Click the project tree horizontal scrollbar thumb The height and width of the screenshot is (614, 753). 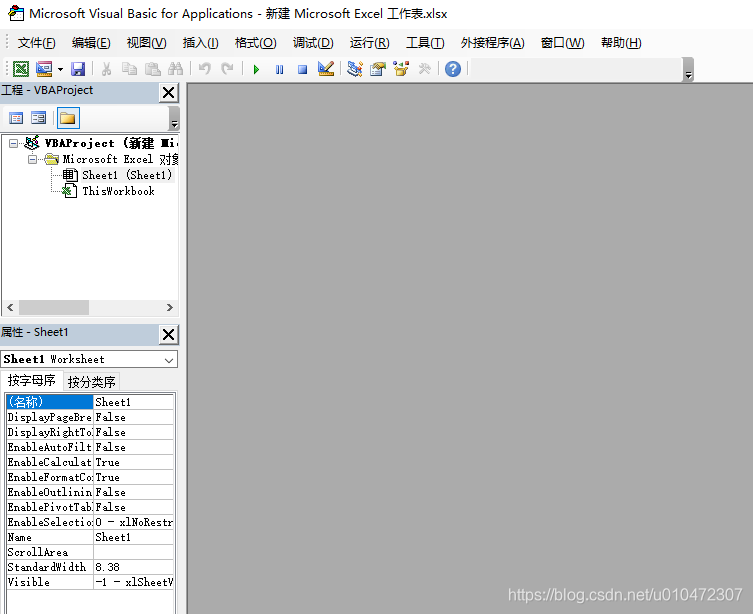pos(54,307)
